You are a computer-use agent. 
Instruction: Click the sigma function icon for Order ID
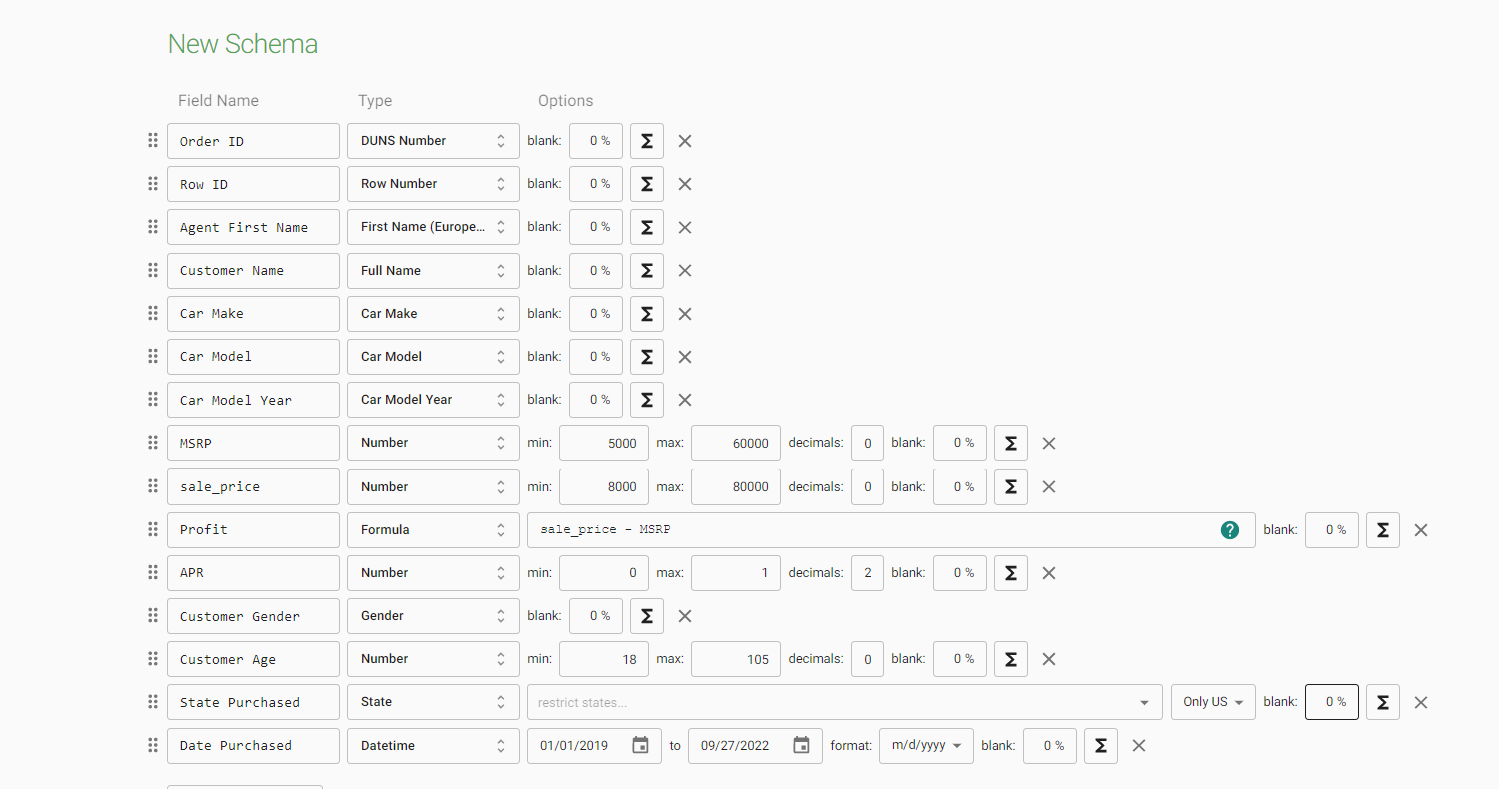[647, 141]
